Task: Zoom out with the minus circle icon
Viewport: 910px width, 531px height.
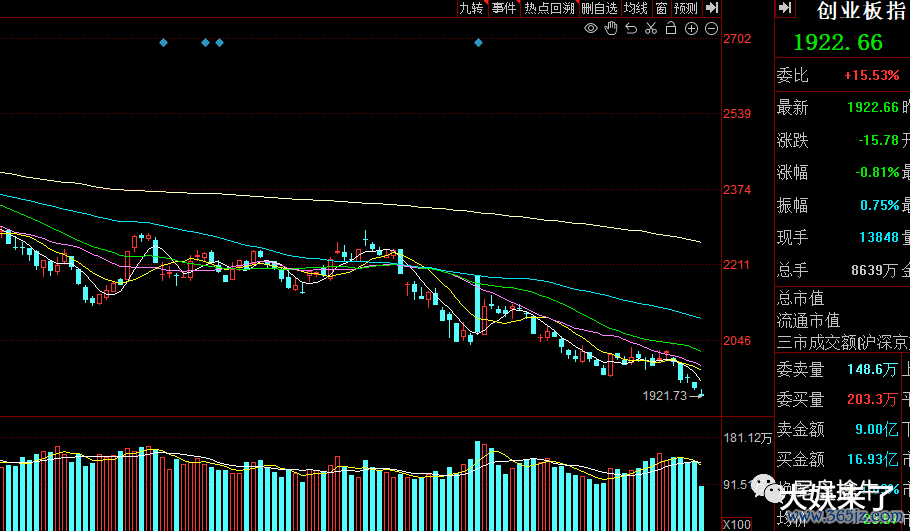Action: pos(711,28)
